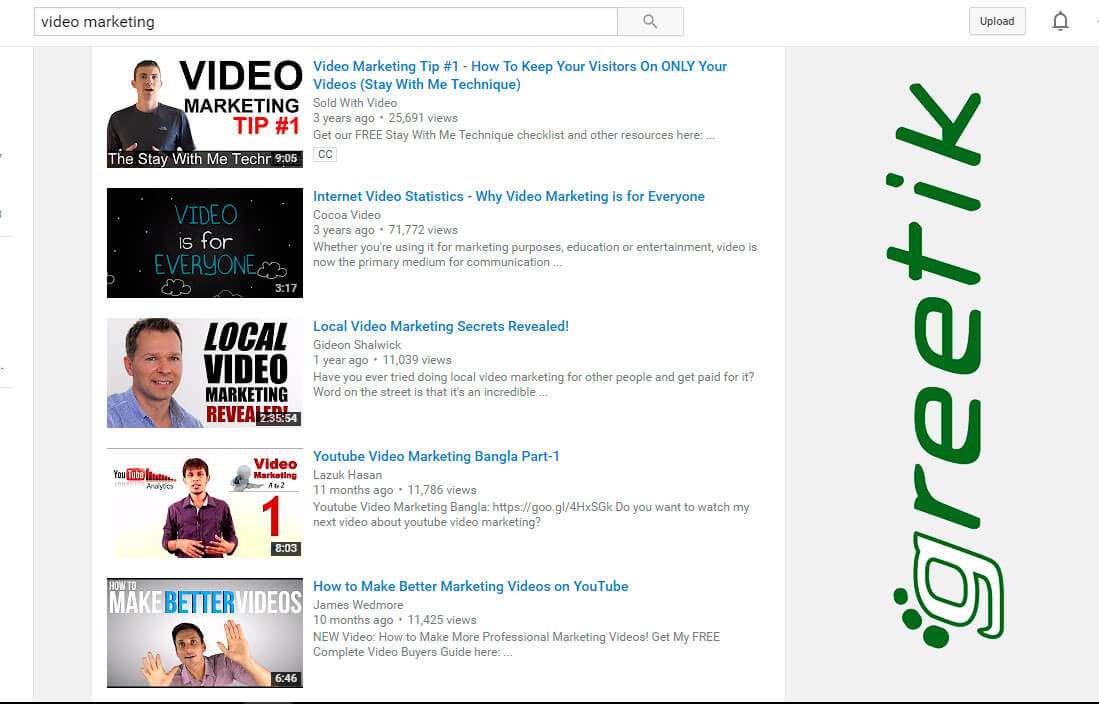The height and width of the screenshot is (704, 1099).
Task: Click the CC closed captions badge
Action: click(325, 154)
